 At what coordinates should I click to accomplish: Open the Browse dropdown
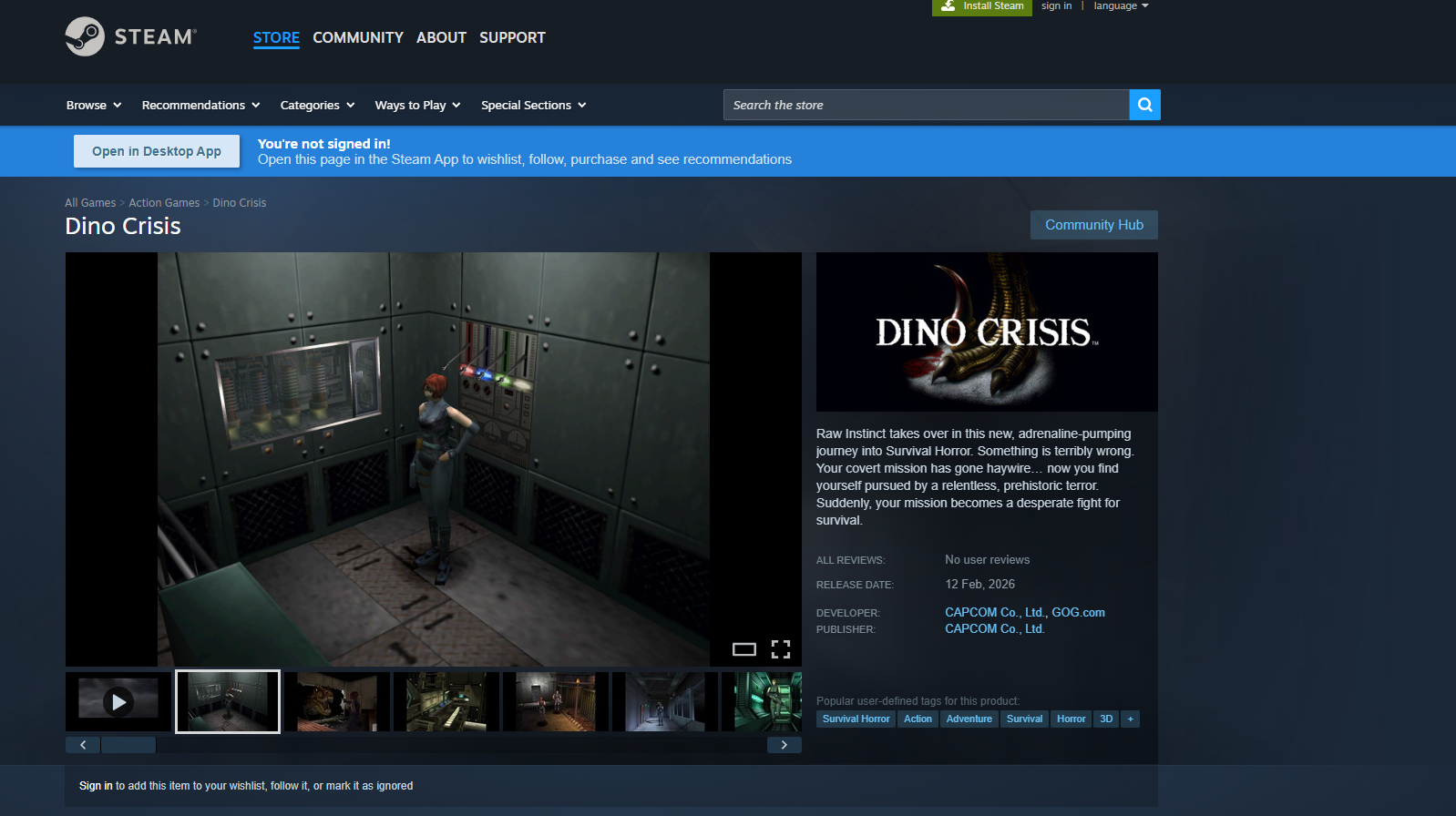pos(94,105)
